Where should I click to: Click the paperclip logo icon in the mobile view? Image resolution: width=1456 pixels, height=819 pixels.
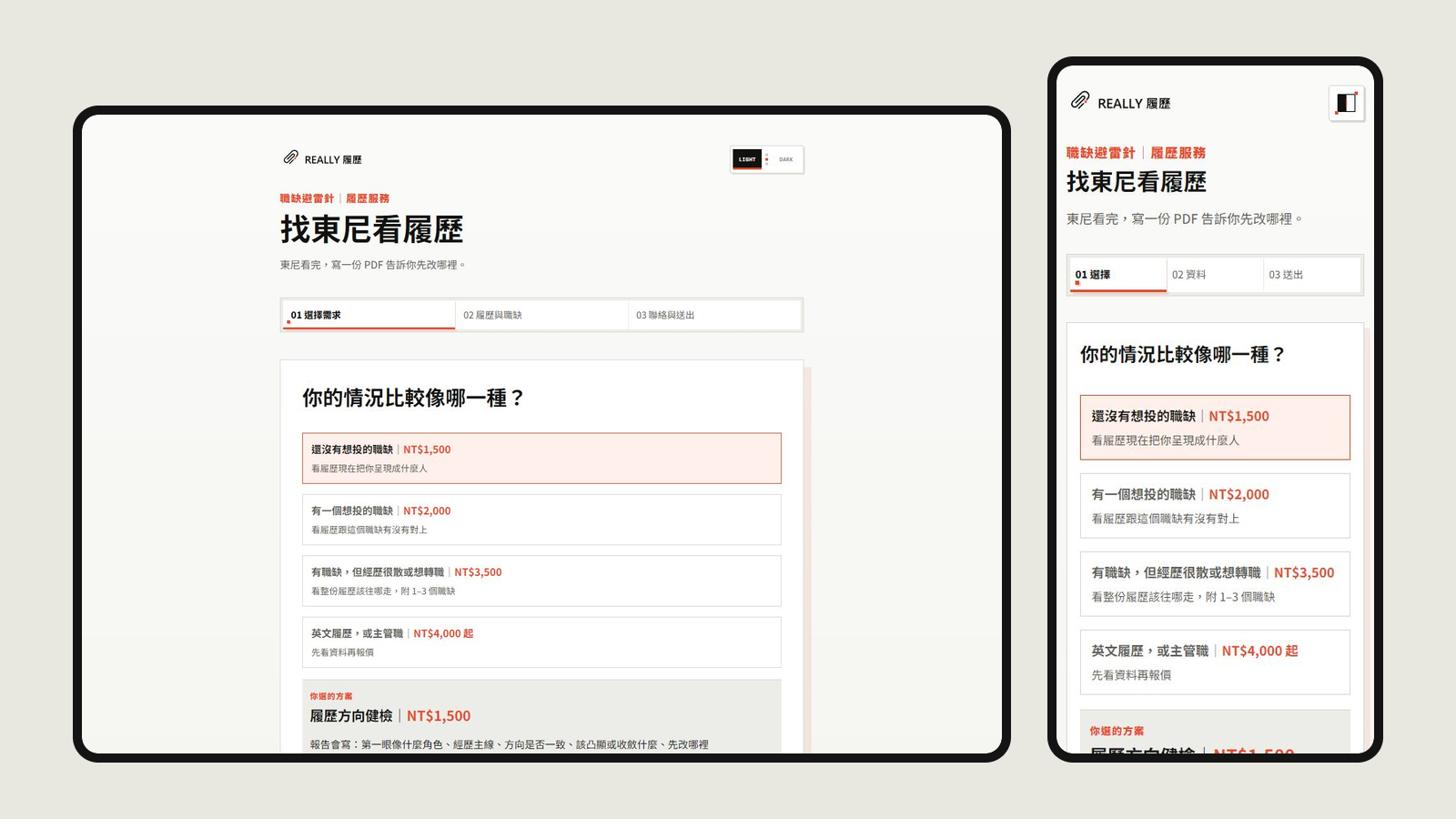click(x=1080, y=100)
